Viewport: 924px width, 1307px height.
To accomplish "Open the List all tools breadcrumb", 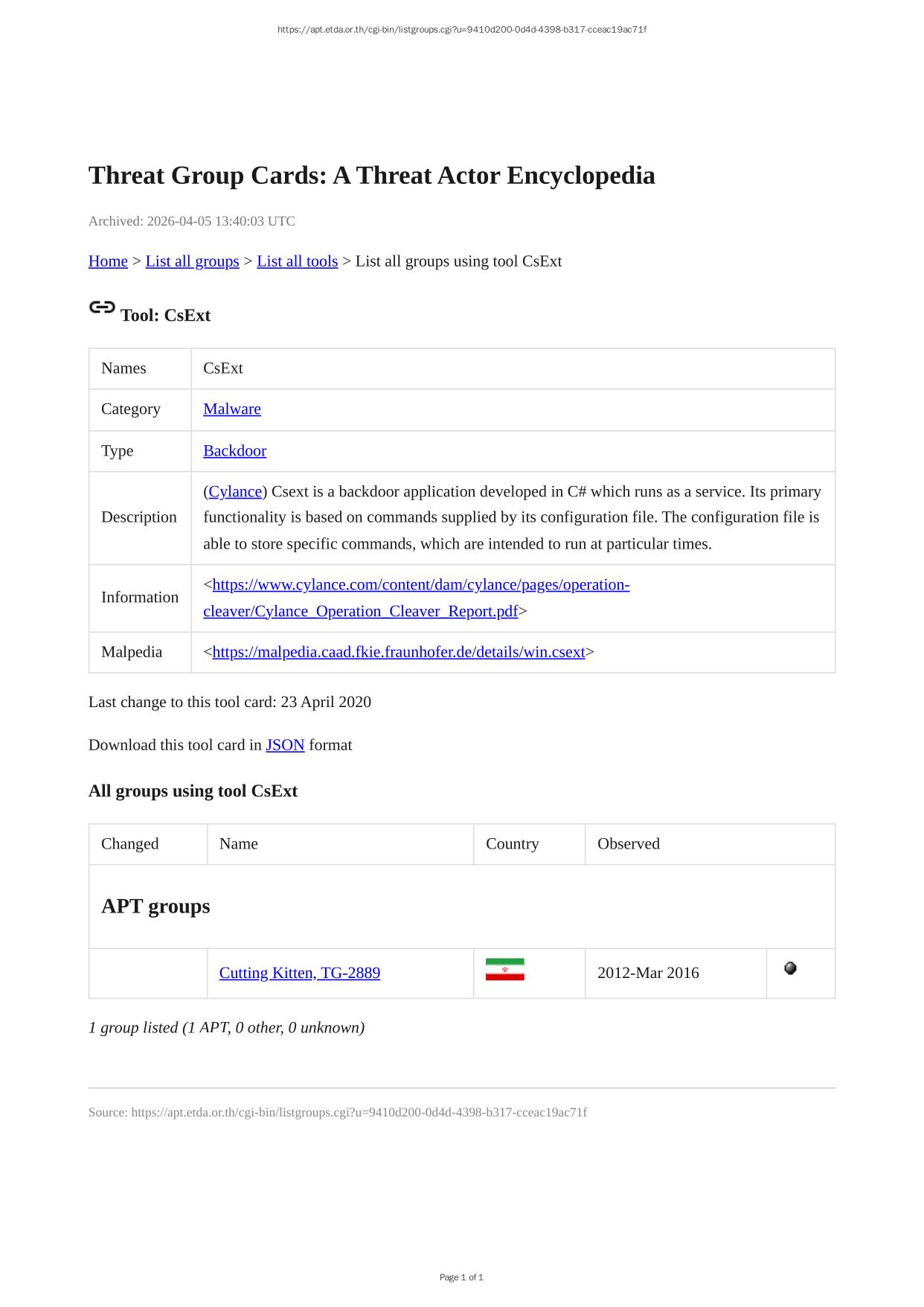I will 297,261.
